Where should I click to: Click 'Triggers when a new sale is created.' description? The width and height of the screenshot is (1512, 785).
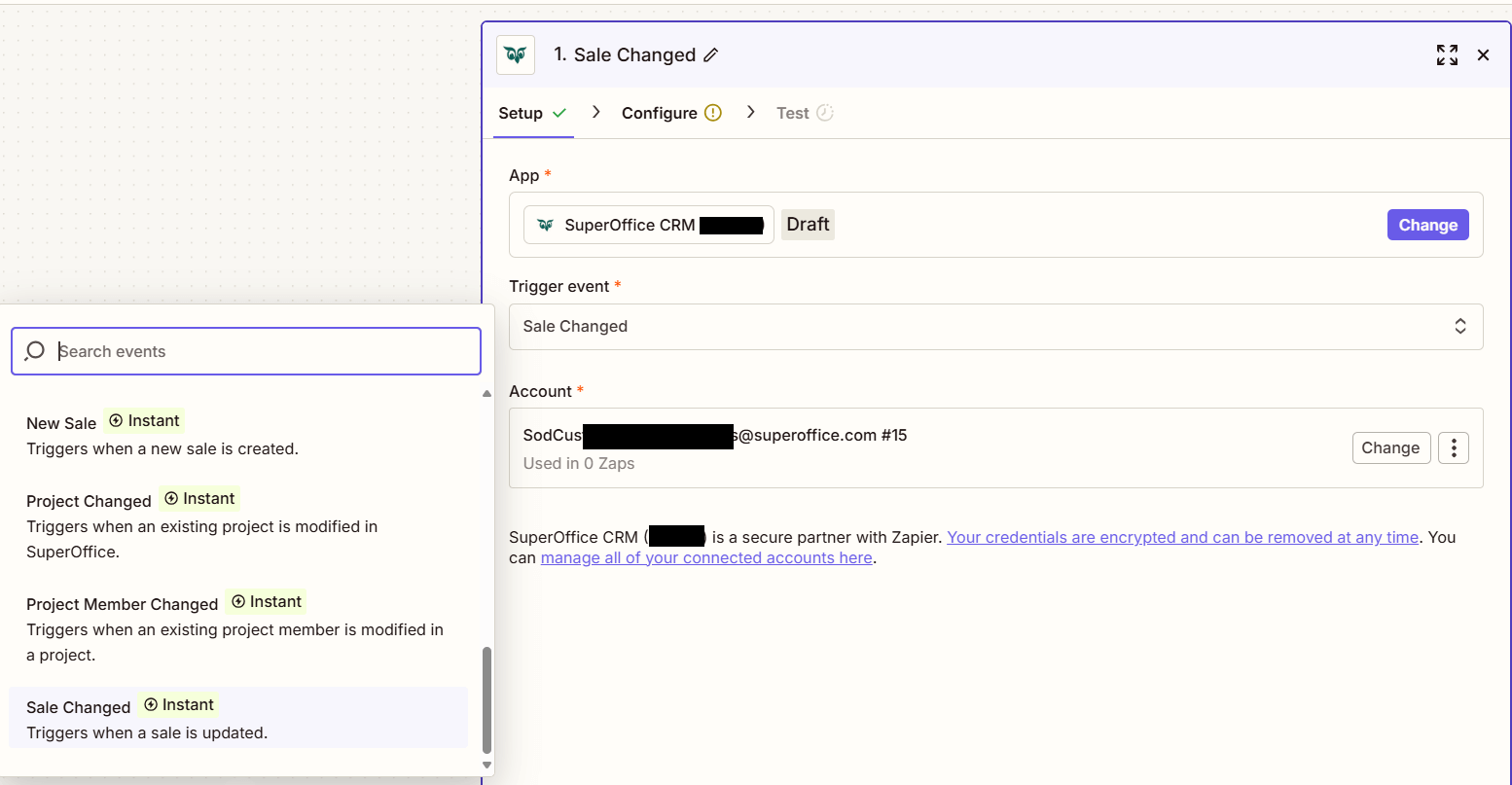(x=162, y=448)
